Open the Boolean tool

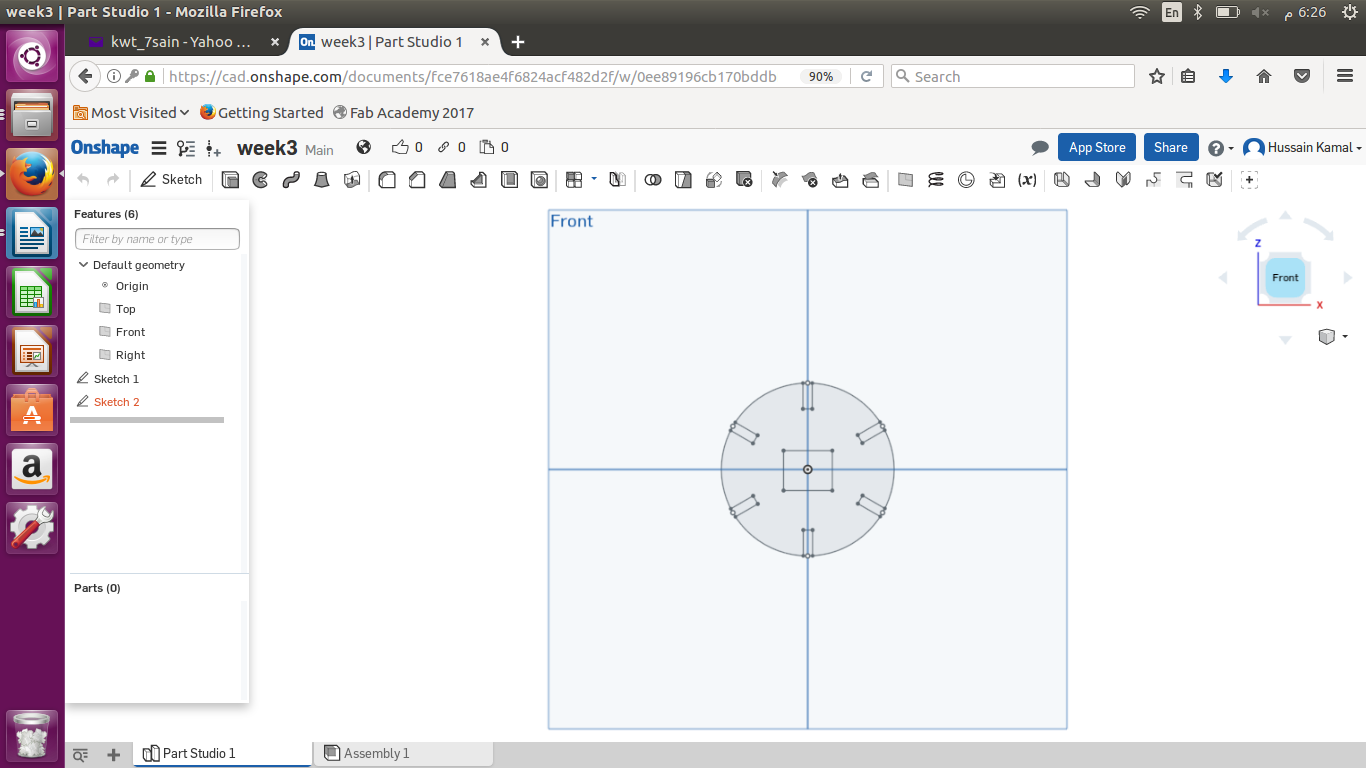pyautogui.click(x=653, y=180)
